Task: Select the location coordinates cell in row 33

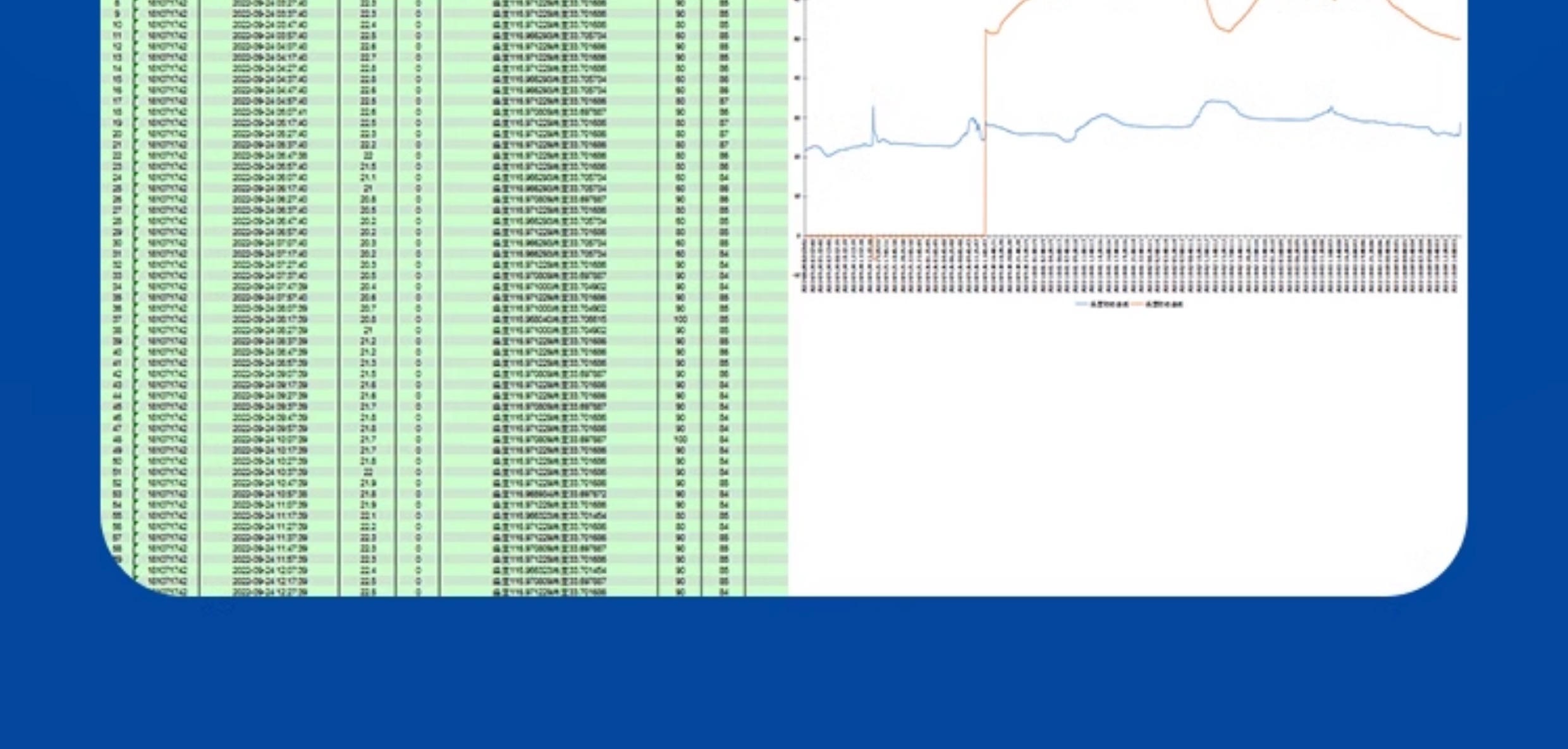Action: (x=549, y=276)
